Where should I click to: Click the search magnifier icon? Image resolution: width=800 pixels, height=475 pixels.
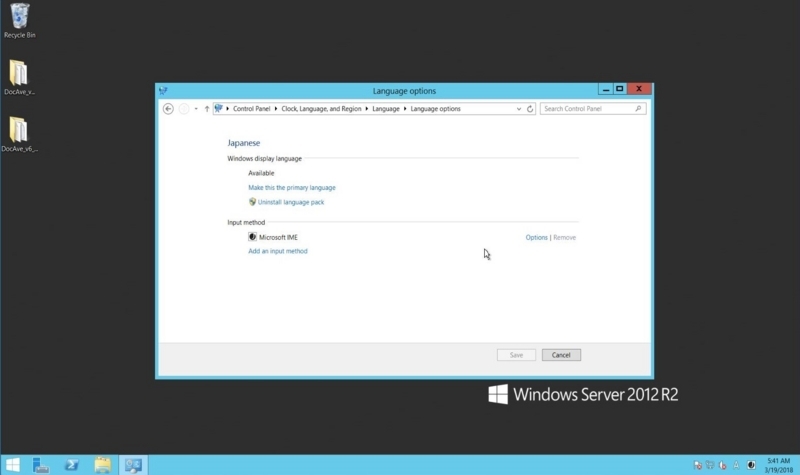click(x=638, y=109)
